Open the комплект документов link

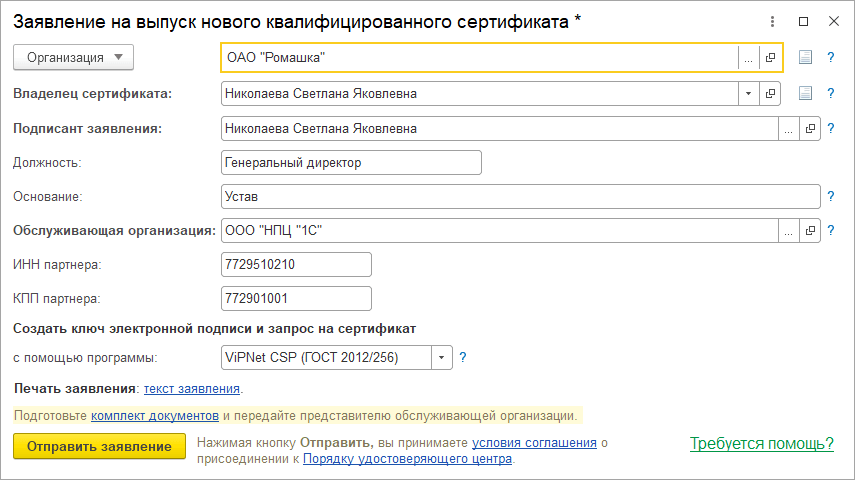point(155,414)
